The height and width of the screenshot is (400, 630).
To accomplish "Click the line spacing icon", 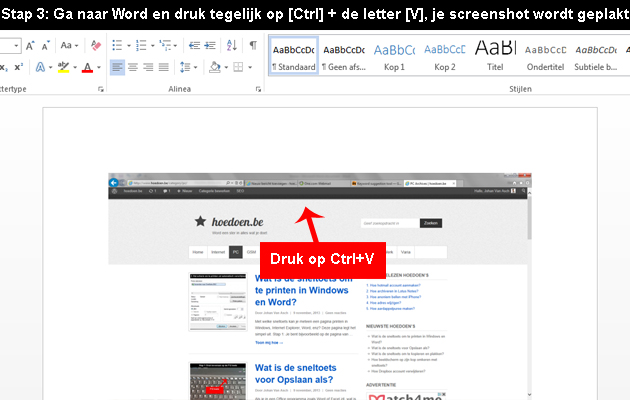I will 185,67.
